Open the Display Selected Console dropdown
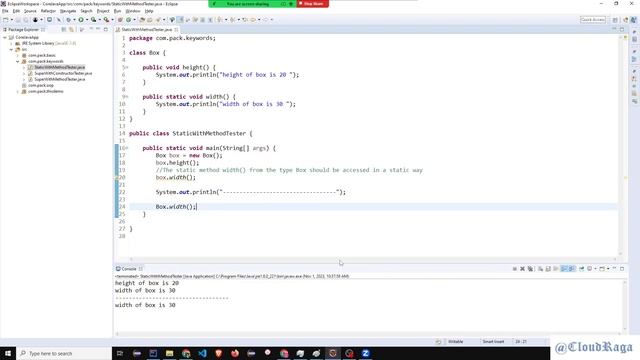640x360 pixels. click(x=596, y=269)
